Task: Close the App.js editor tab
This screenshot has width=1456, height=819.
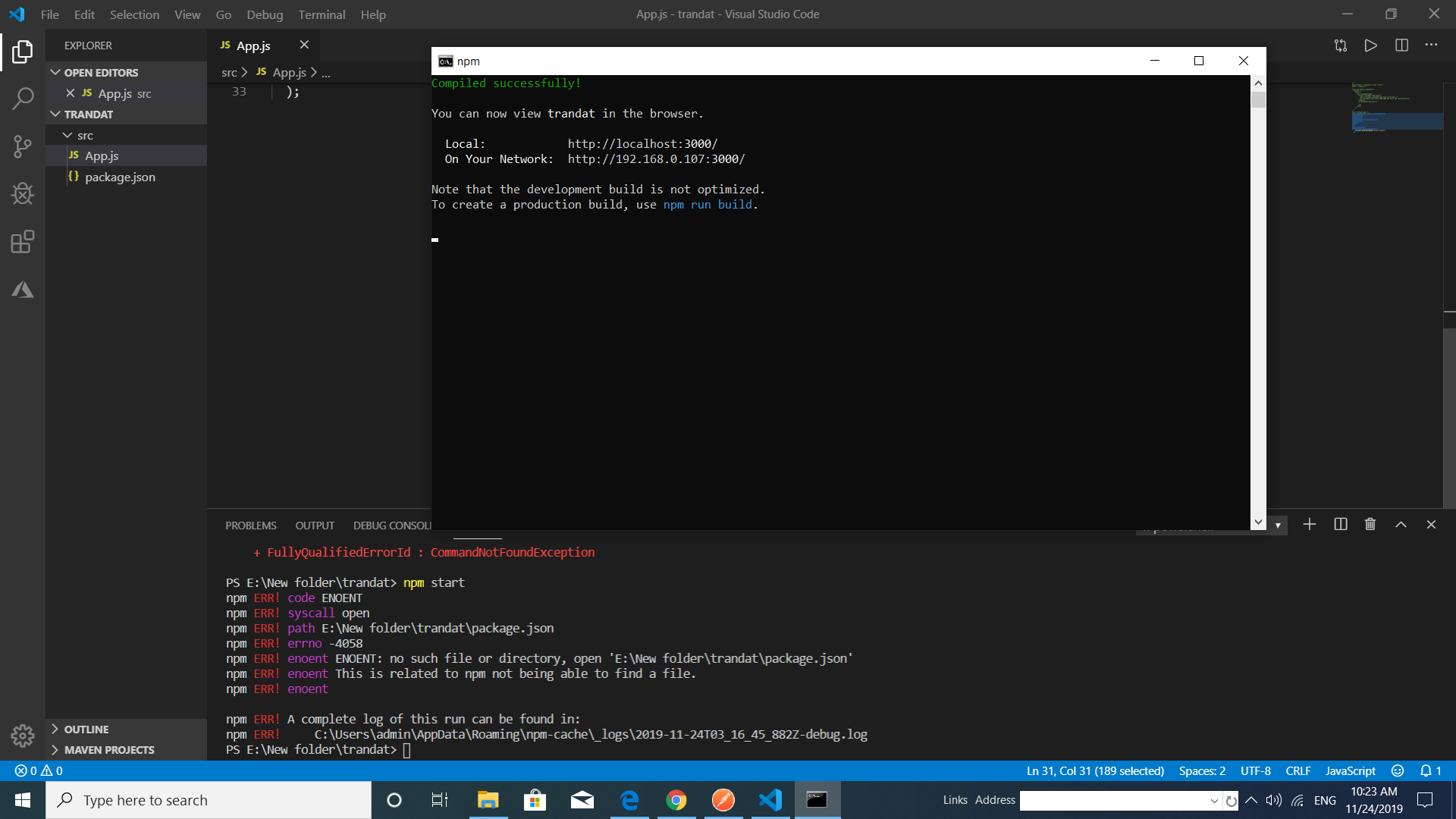Action: (x=304, y=45)
